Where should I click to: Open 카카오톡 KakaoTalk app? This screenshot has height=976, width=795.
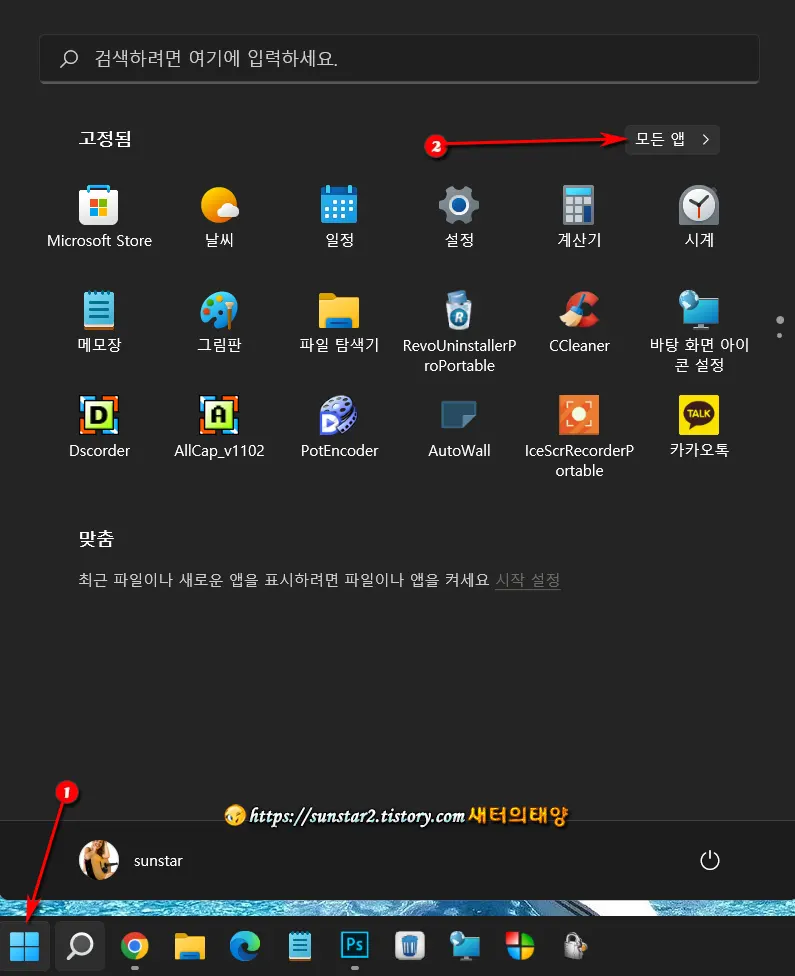[699, 426]
